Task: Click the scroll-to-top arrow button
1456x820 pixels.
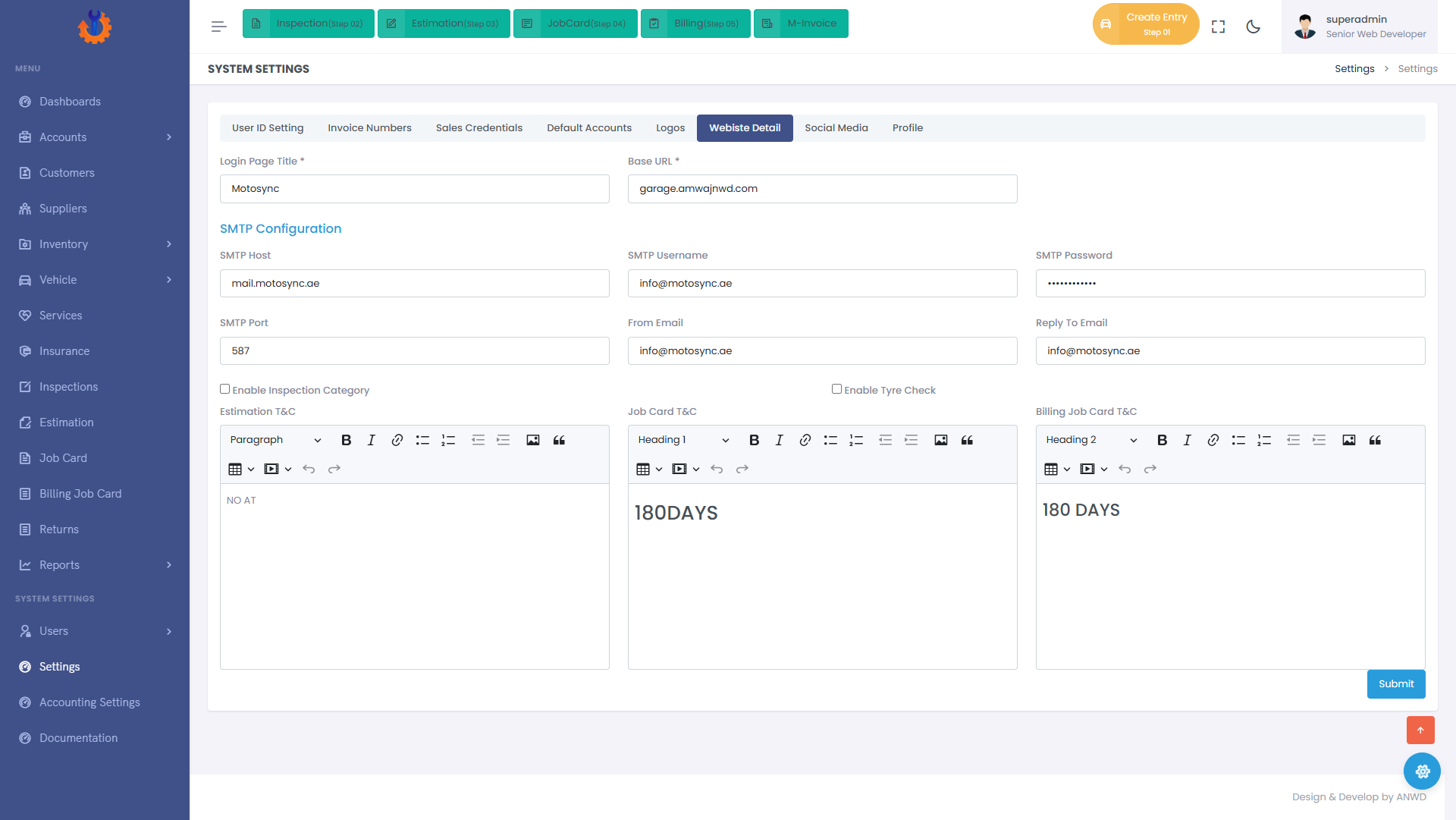Action: (1420, 730)
